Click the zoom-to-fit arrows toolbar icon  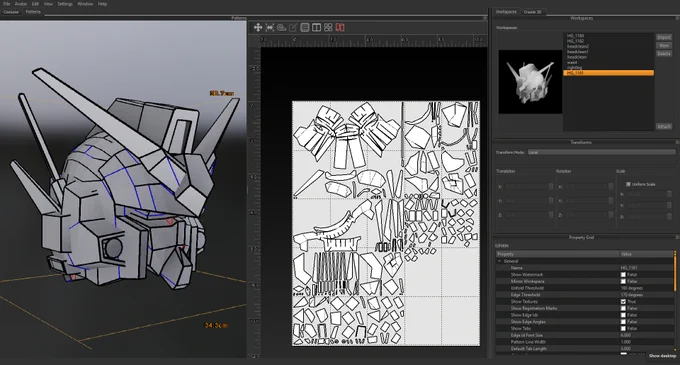pos(270,27)
